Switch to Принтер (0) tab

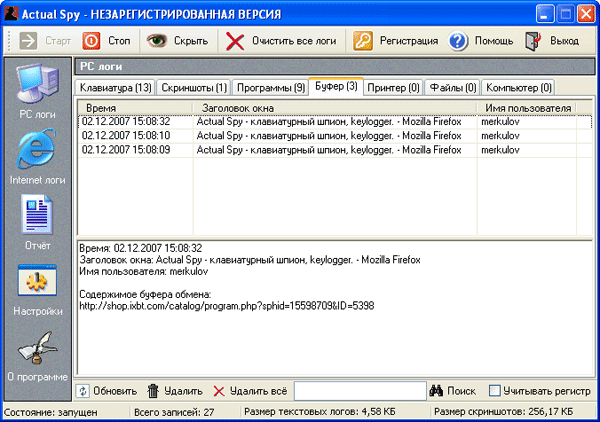click(393, 88)
